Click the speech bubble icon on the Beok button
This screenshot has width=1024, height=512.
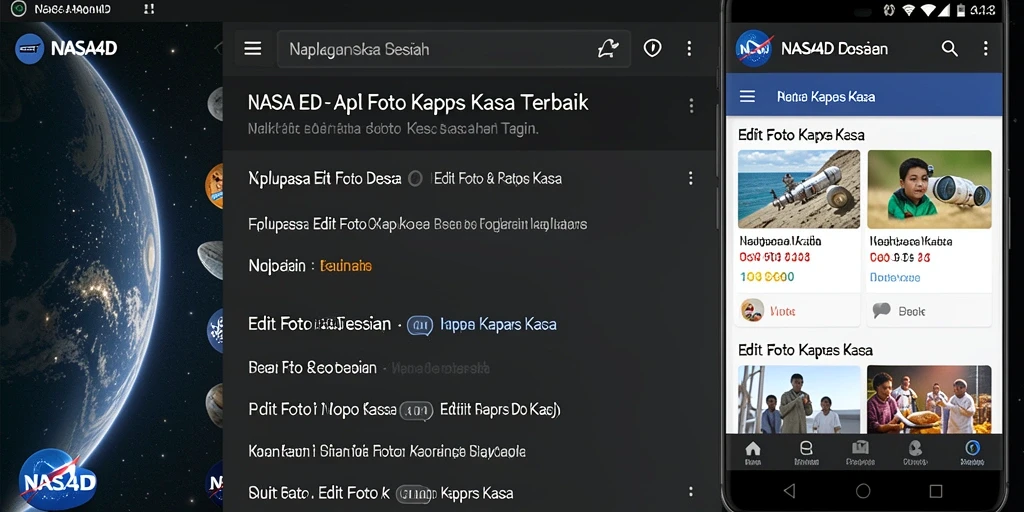882,311
